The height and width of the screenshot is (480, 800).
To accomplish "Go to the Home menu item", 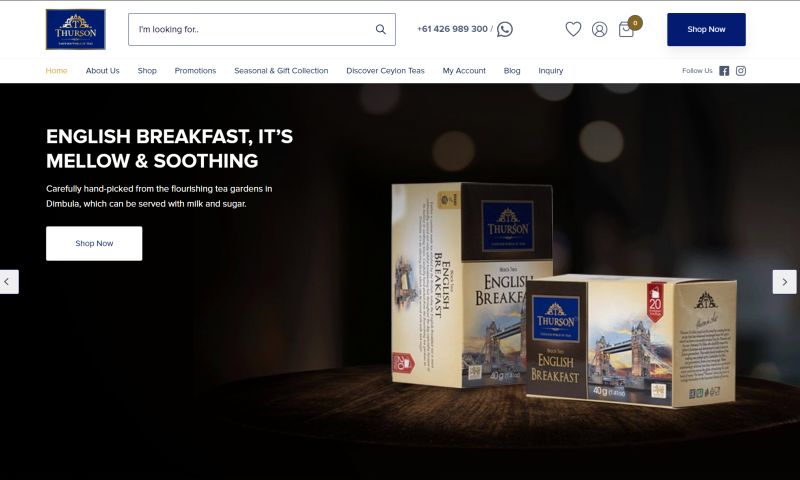I will point(56,71).
